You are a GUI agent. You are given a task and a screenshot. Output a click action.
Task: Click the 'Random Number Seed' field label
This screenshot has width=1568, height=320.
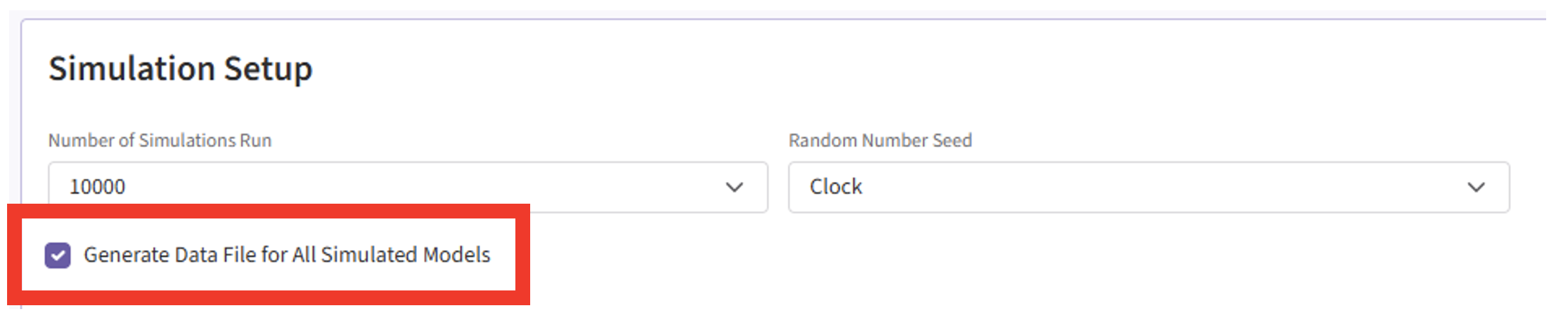click(880, 140)
